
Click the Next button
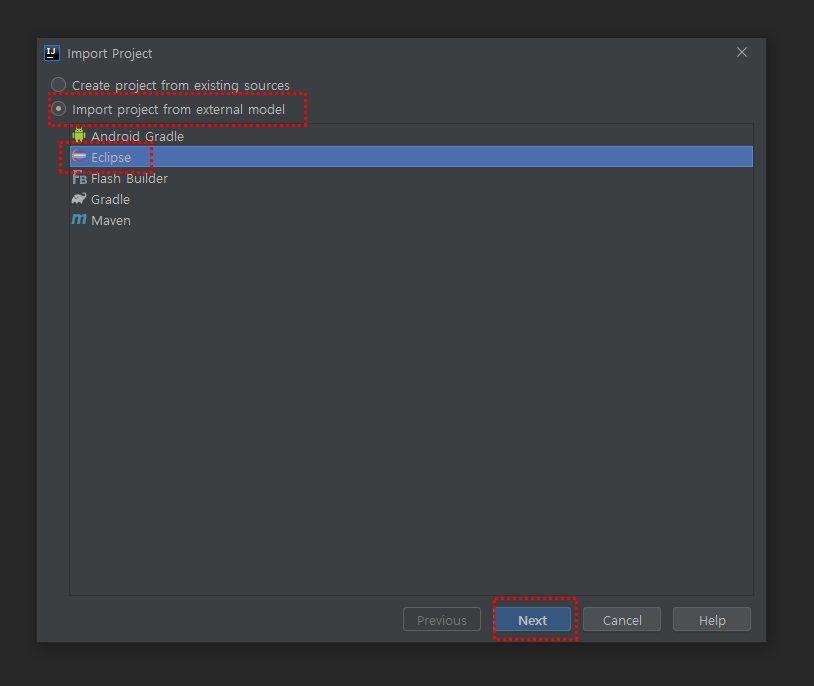click(x=532, y=620)
